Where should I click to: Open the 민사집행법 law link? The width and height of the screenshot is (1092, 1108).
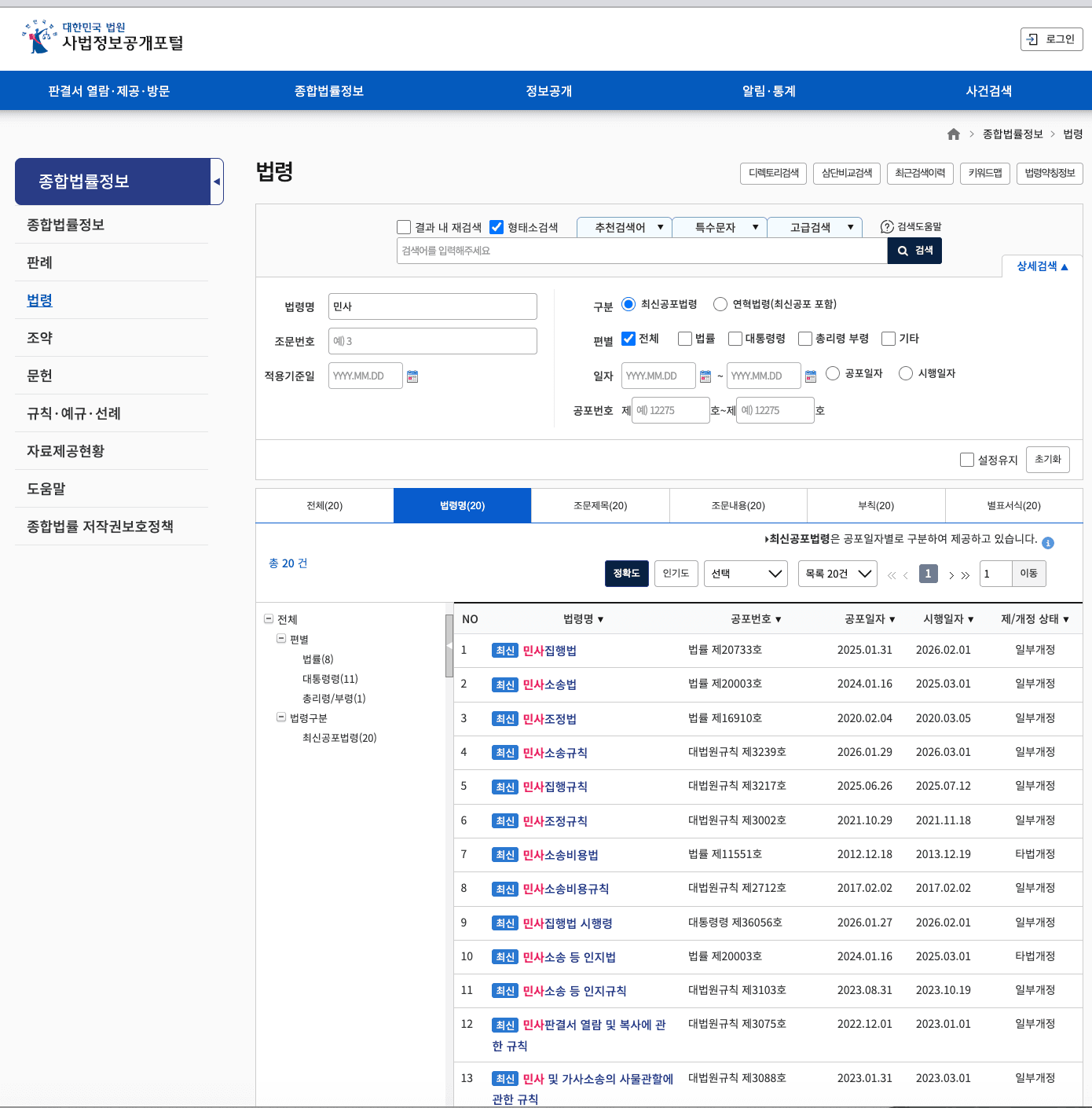[x=550, y=651]
